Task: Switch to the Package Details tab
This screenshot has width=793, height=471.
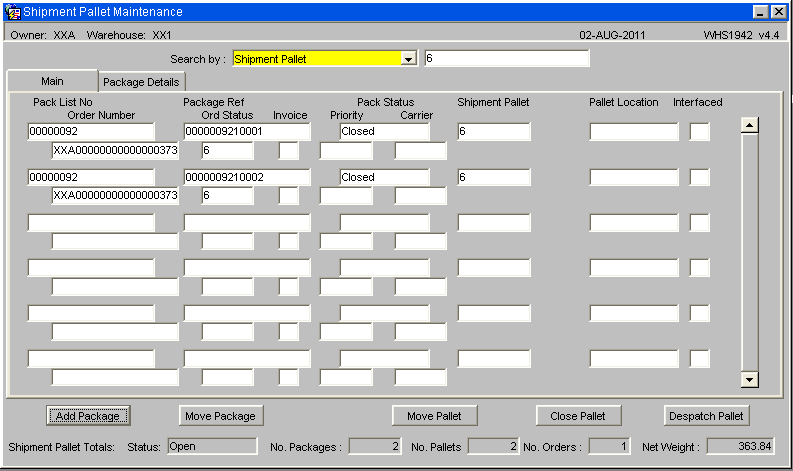Action: tap(141, 82)
